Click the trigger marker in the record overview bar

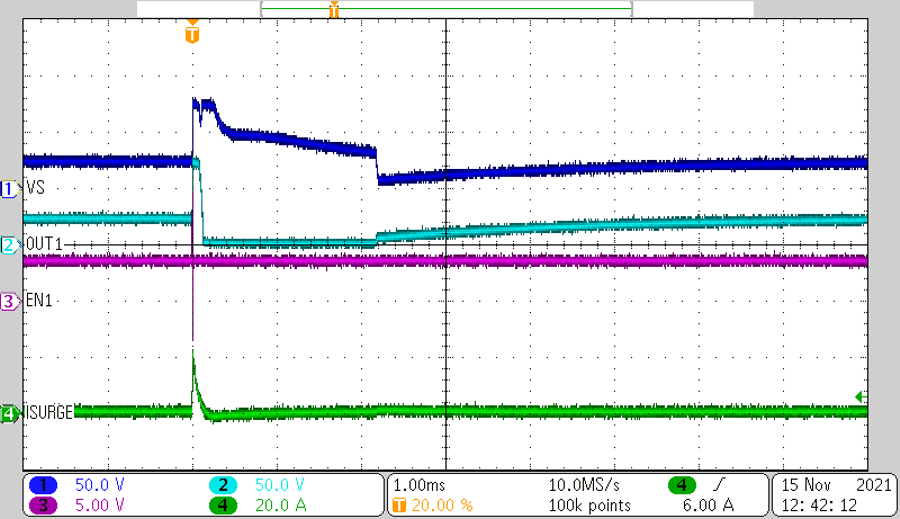(334, 10)
